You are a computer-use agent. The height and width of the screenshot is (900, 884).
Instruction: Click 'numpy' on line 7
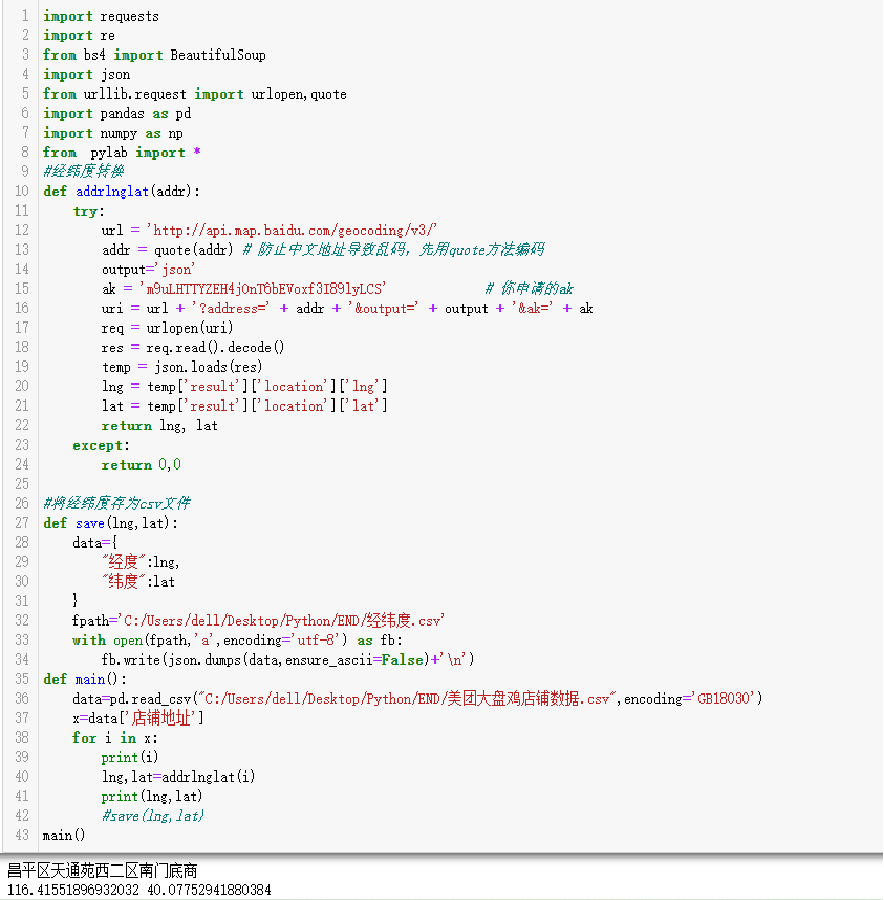click(119, 133)
